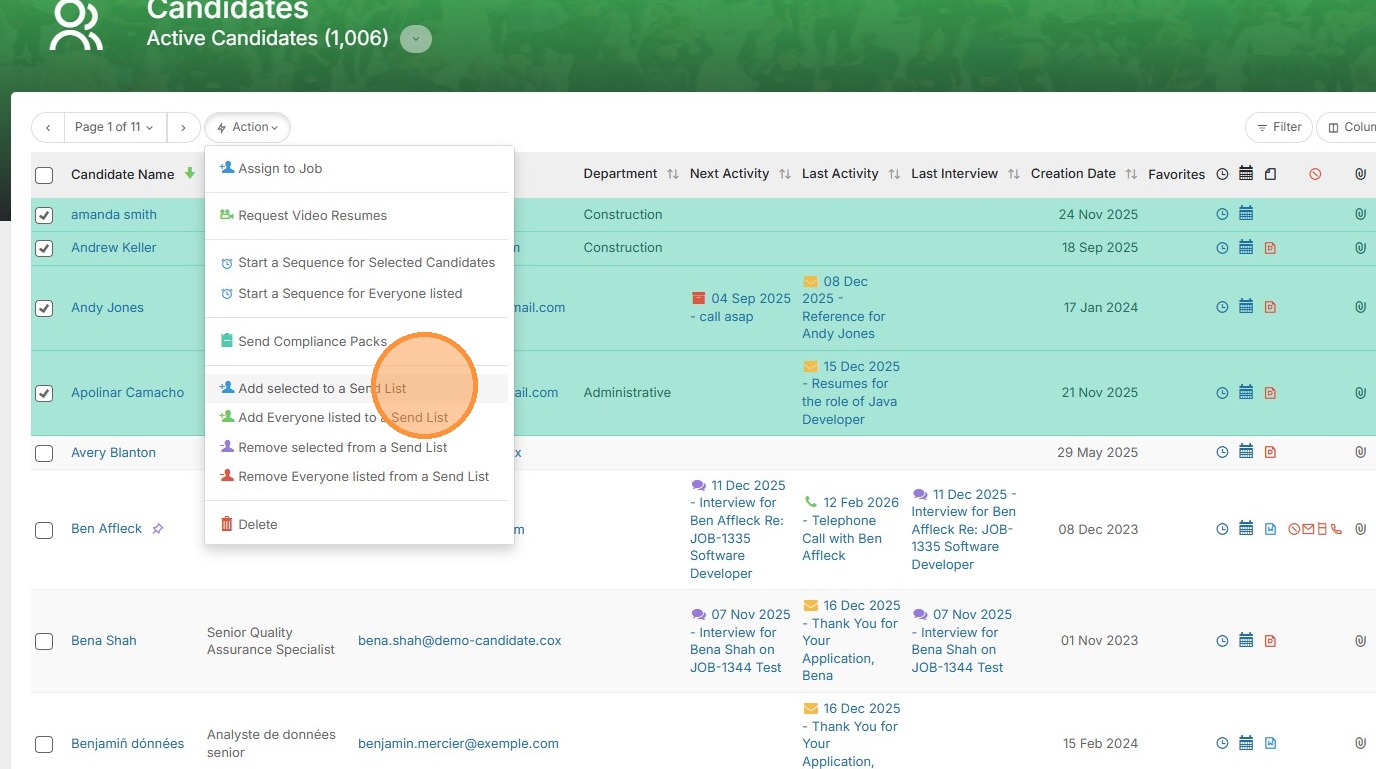
Task: Click green sort arrow beside Candidate Name
Action: (190, 174)
